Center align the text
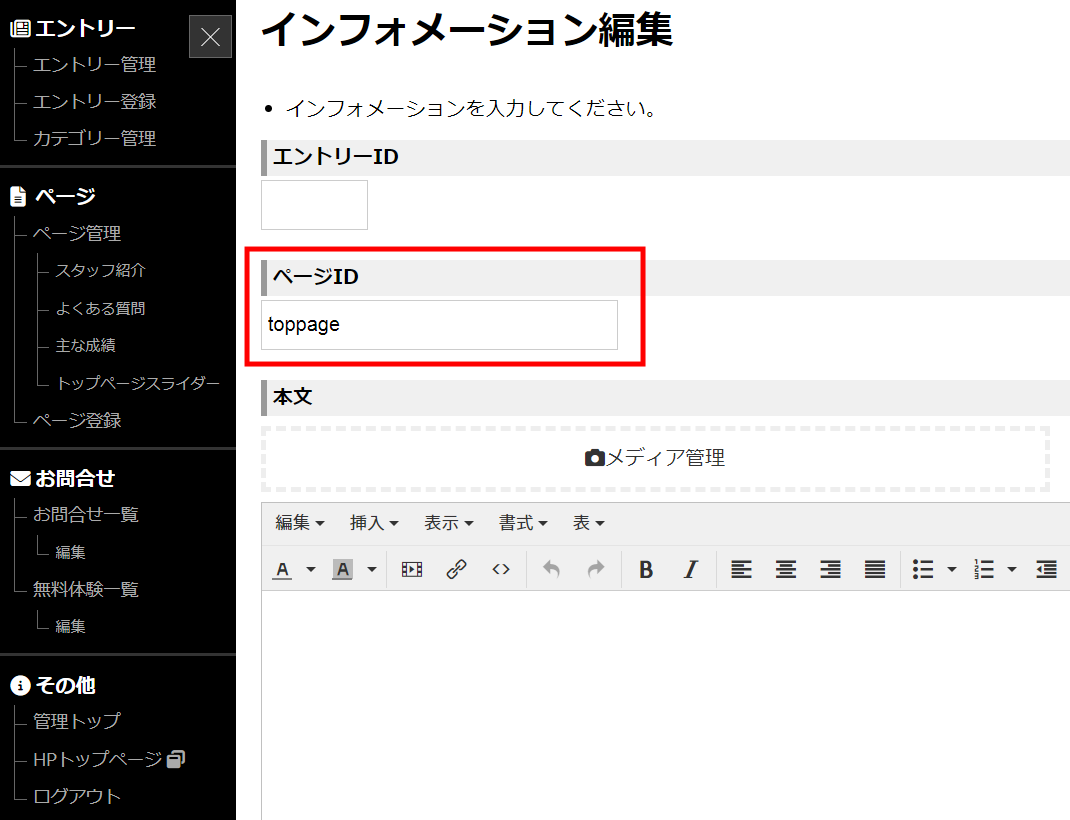 [786, 569]
